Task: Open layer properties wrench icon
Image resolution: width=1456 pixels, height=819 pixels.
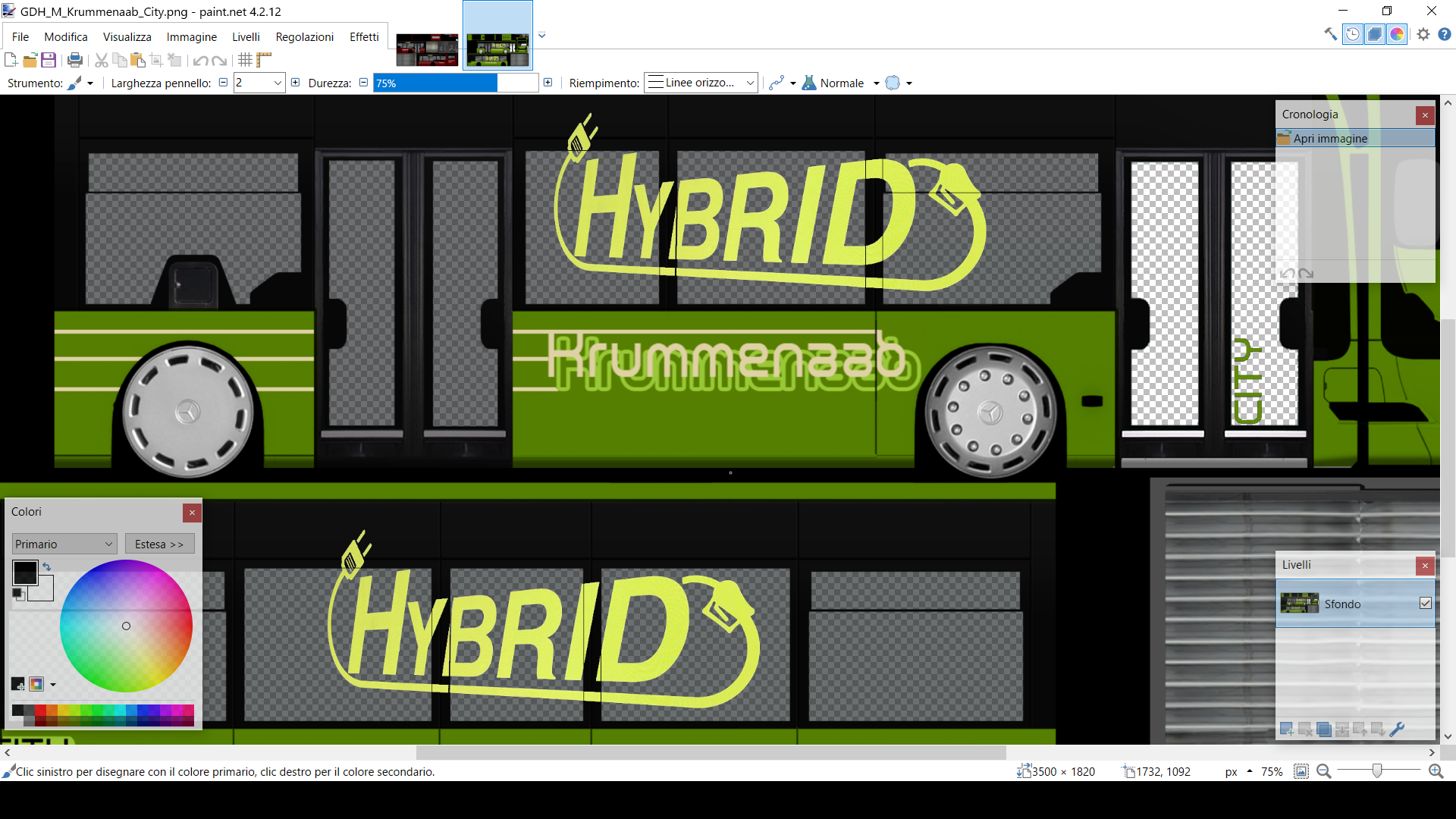Action: coord(1397,730)
